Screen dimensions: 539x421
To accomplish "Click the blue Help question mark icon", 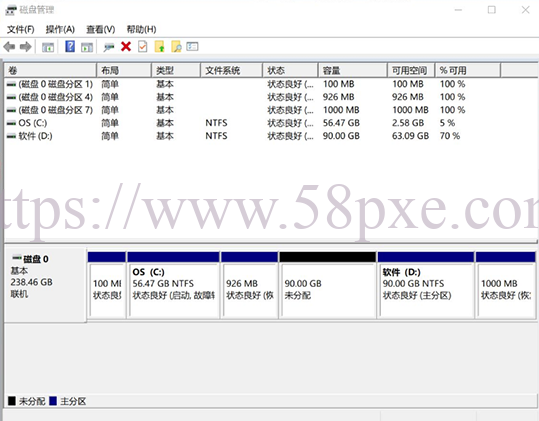I will [x=70, y=46].
